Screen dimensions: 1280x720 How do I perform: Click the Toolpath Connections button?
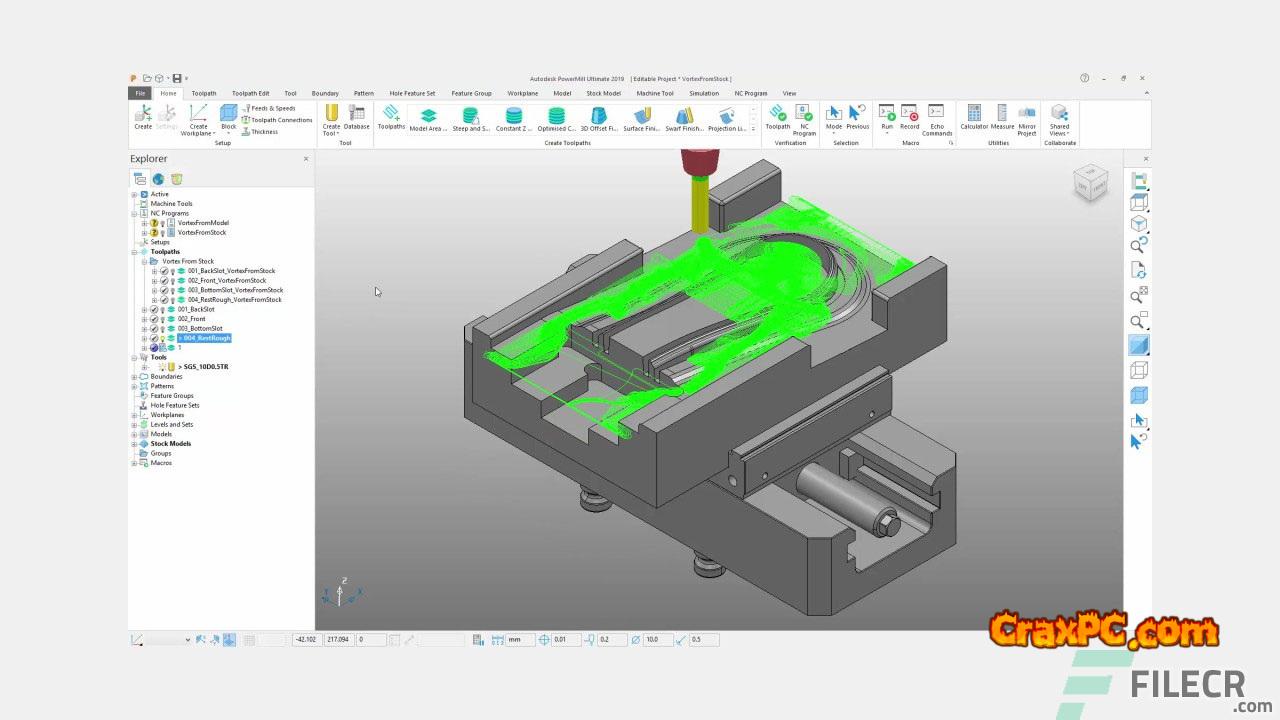coord(276,120)
